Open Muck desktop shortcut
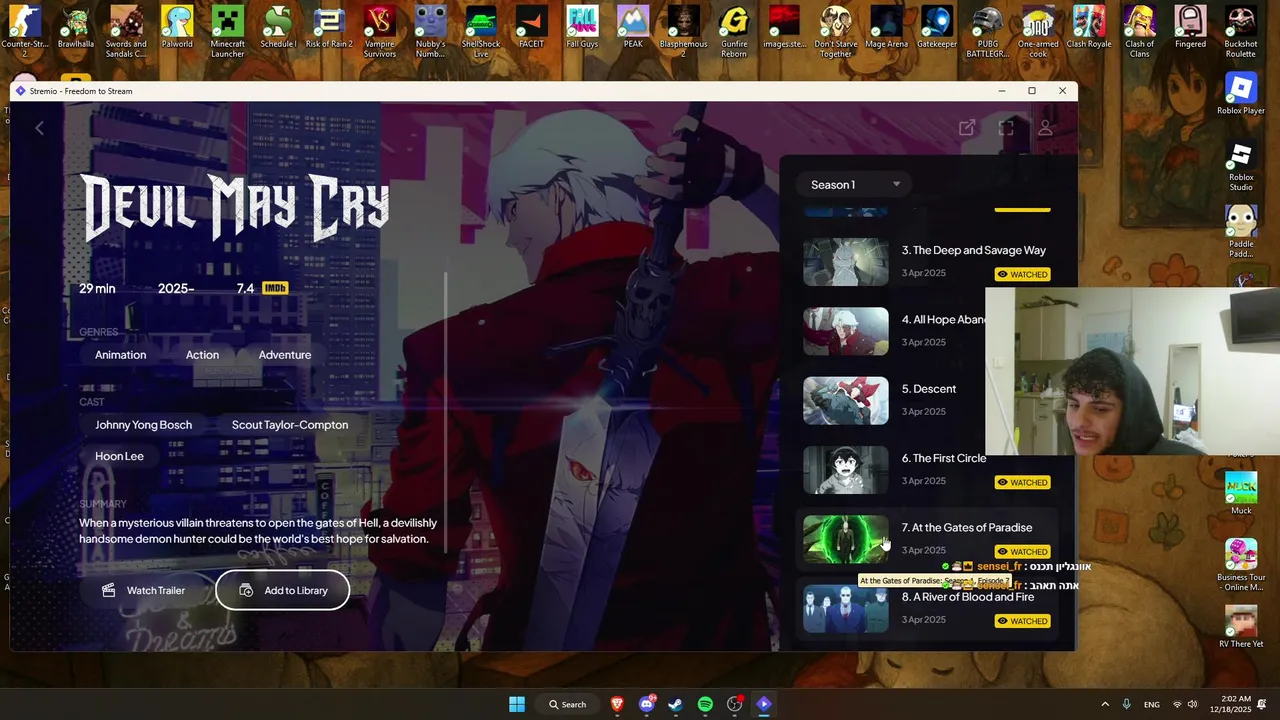This screenshot has height=720, width=1280. point(1241,493)
